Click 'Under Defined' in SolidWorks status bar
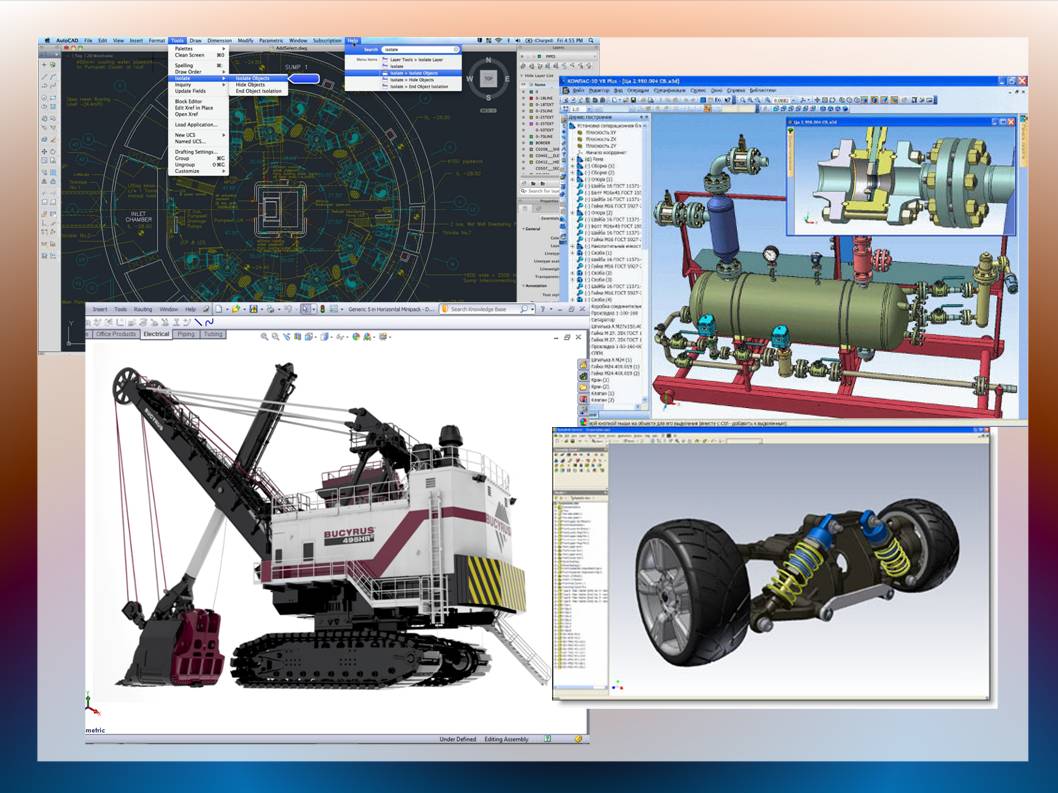 coord(457,739)
